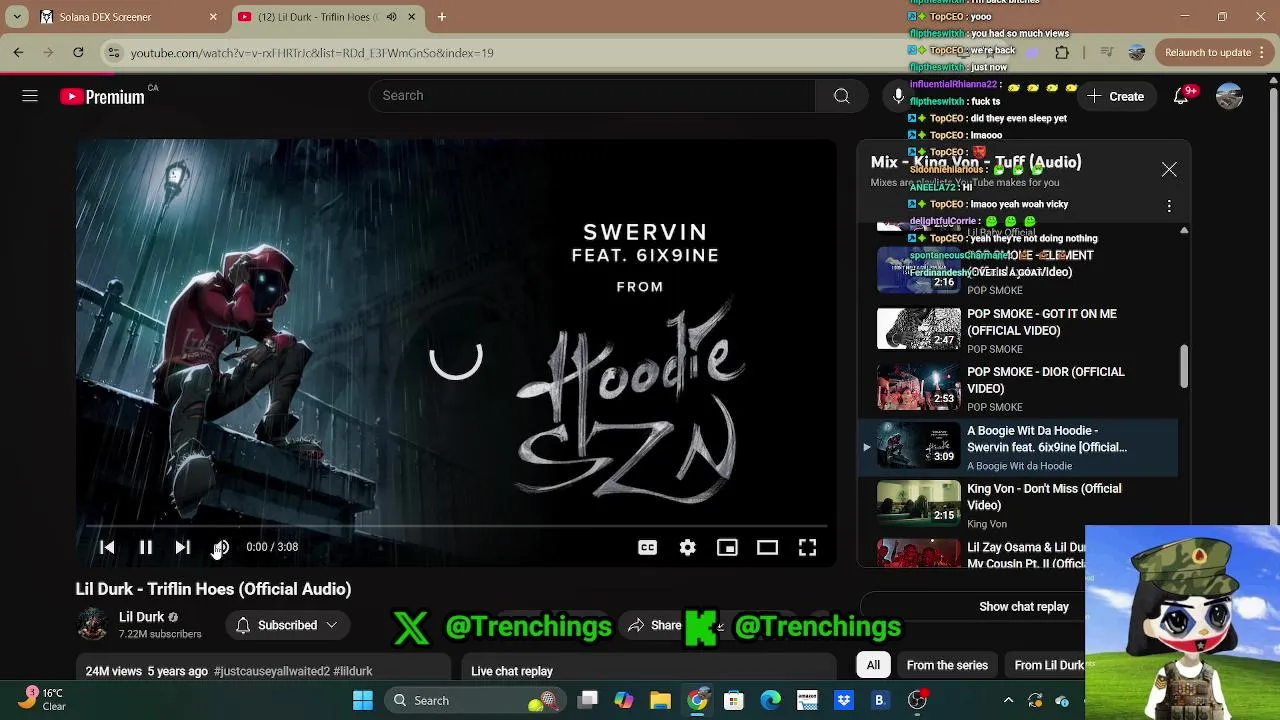This screenshot has height=720, width=1280.
Task: Select POP SMOKE - DIOR (OFFICIAL VIDEO) entry
Action: click(x=1020, y=389)
